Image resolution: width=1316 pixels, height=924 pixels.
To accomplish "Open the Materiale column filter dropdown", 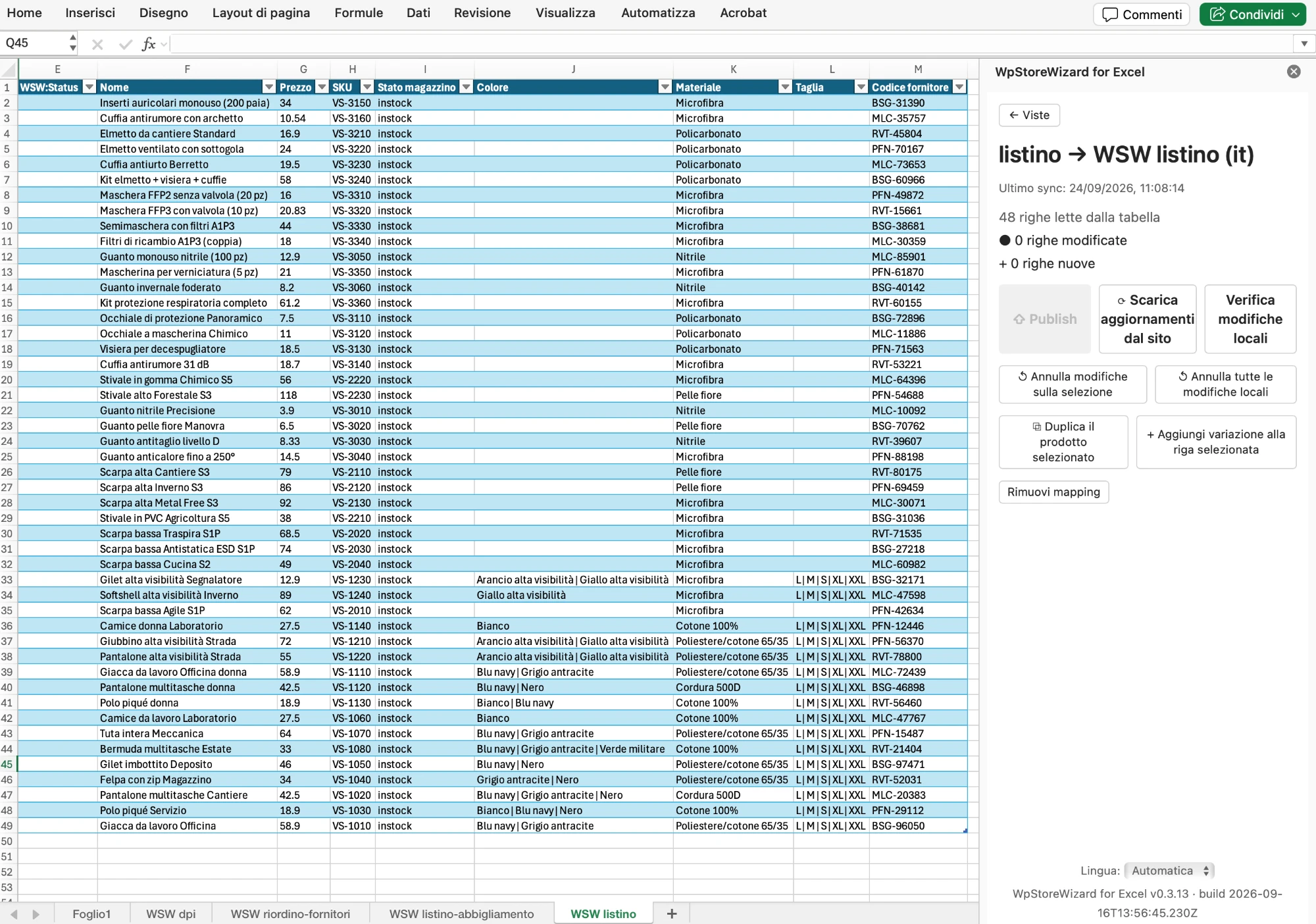I will tap(785, 87).
